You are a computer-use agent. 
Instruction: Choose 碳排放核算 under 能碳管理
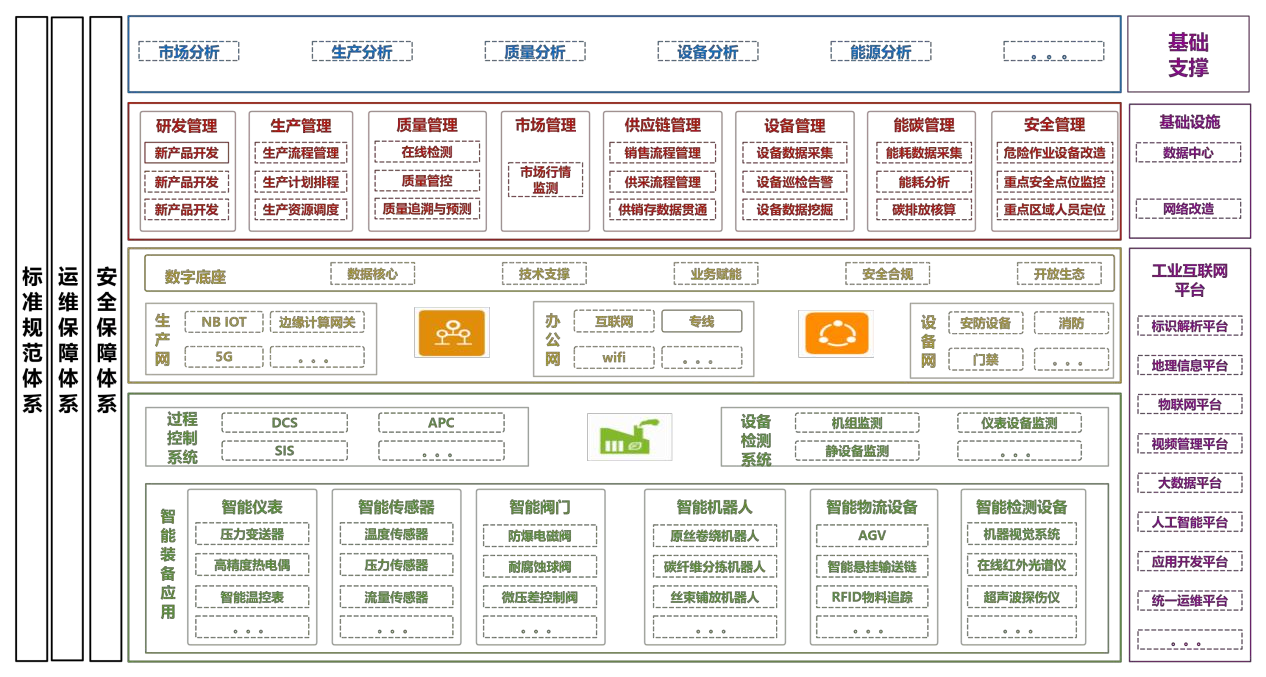[x=923, y=210]
